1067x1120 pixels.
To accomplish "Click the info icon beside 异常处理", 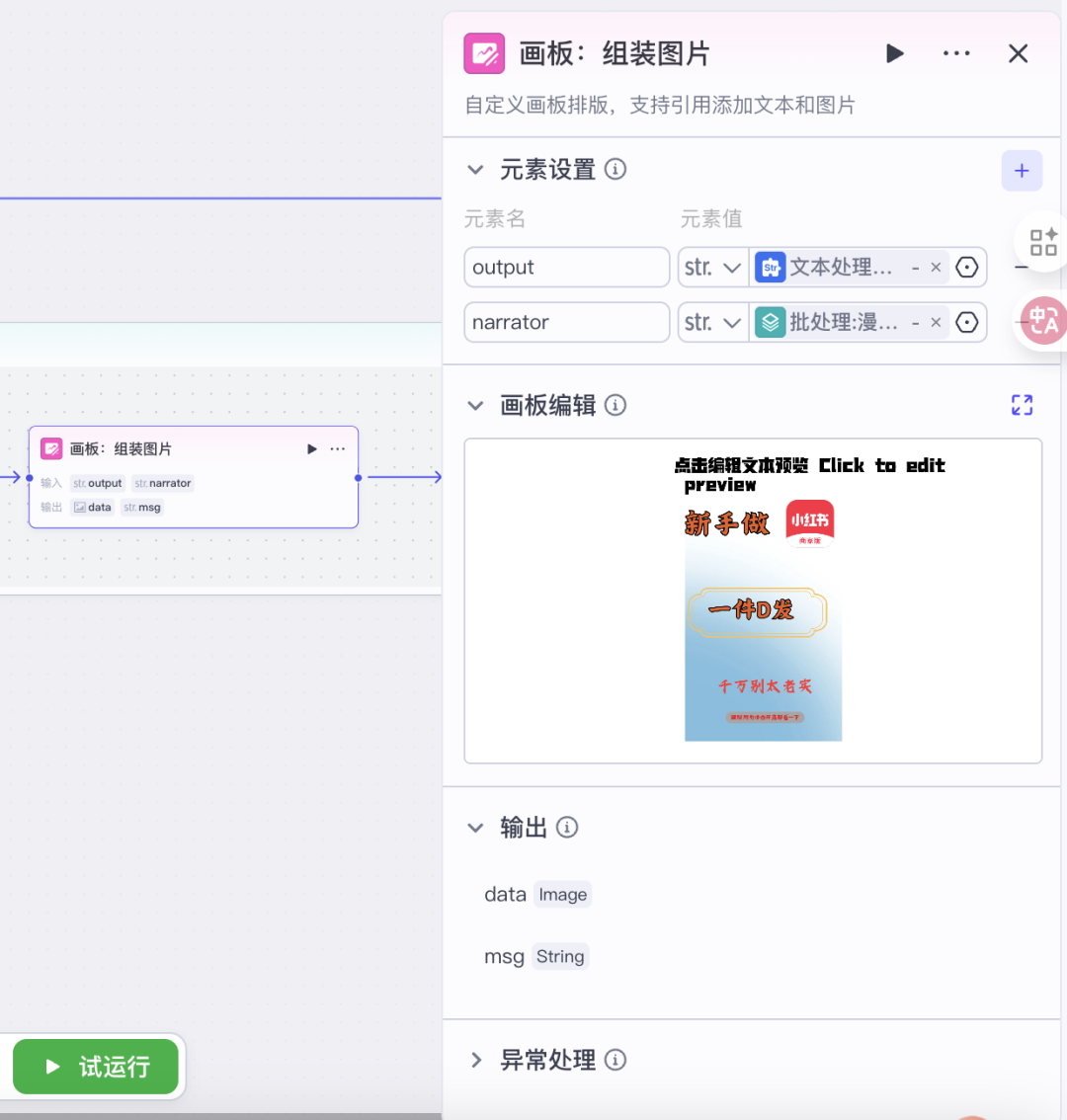I will pos(616,1060).
